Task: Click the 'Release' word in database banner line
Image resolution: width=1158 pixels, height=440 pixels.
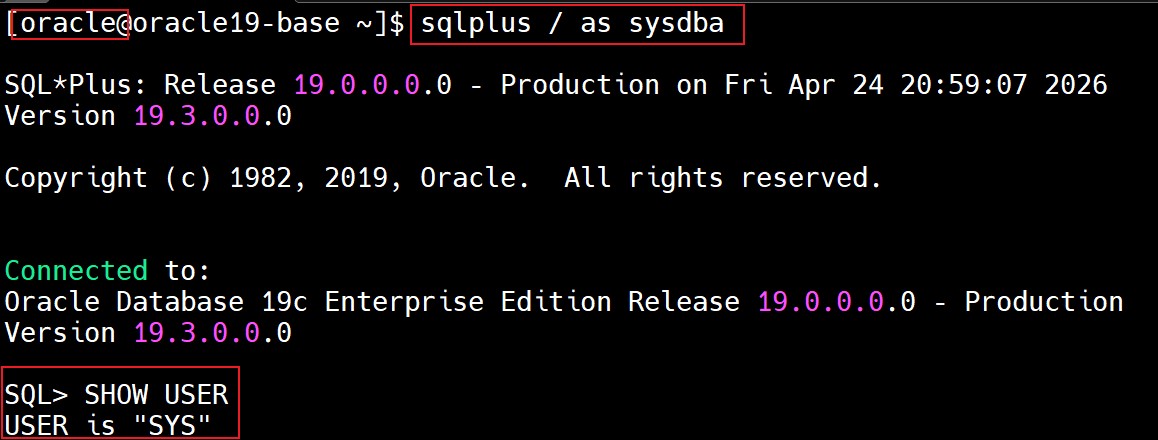Action: (x=684, y=301)
